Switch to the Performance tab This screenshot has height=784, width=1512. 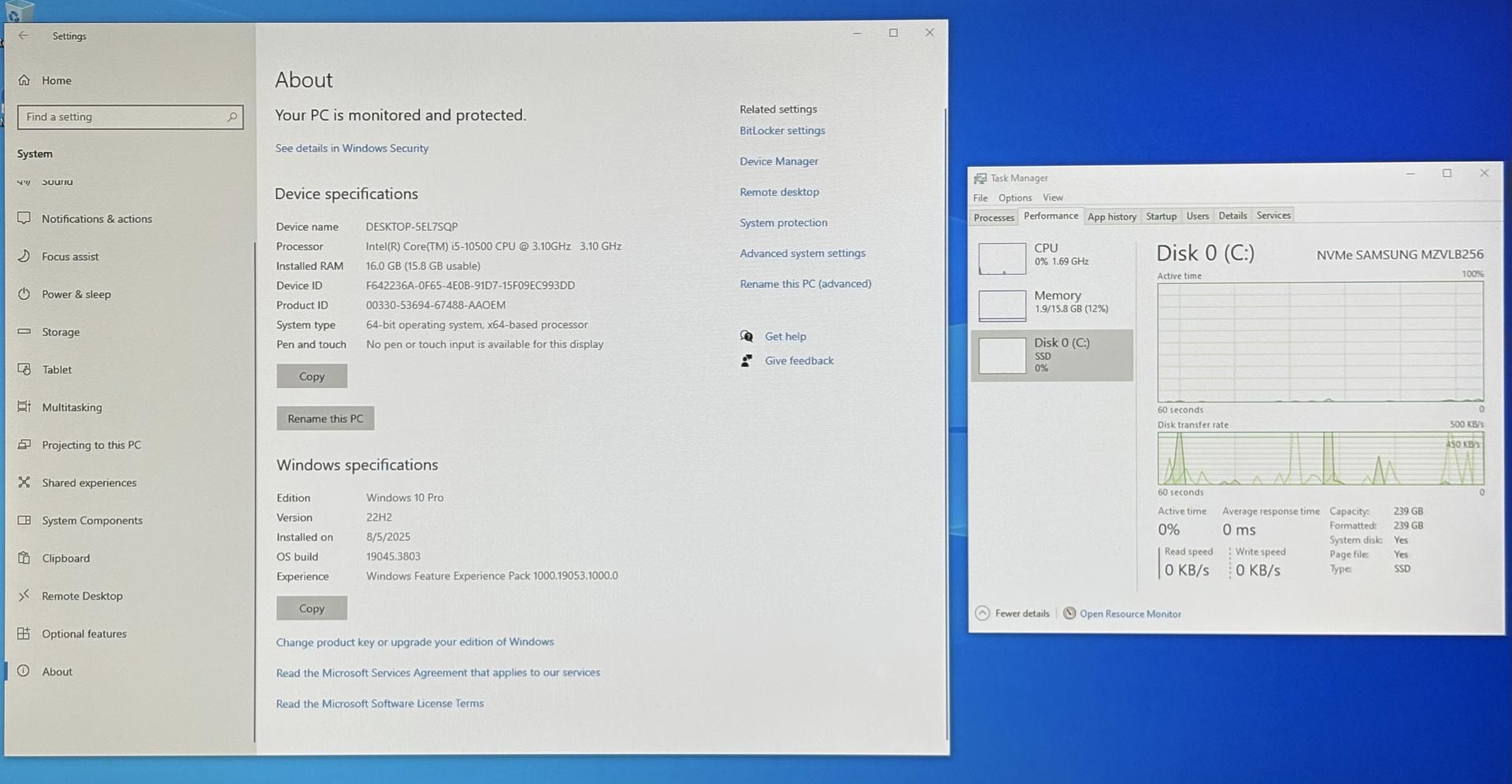point(1051,216)
